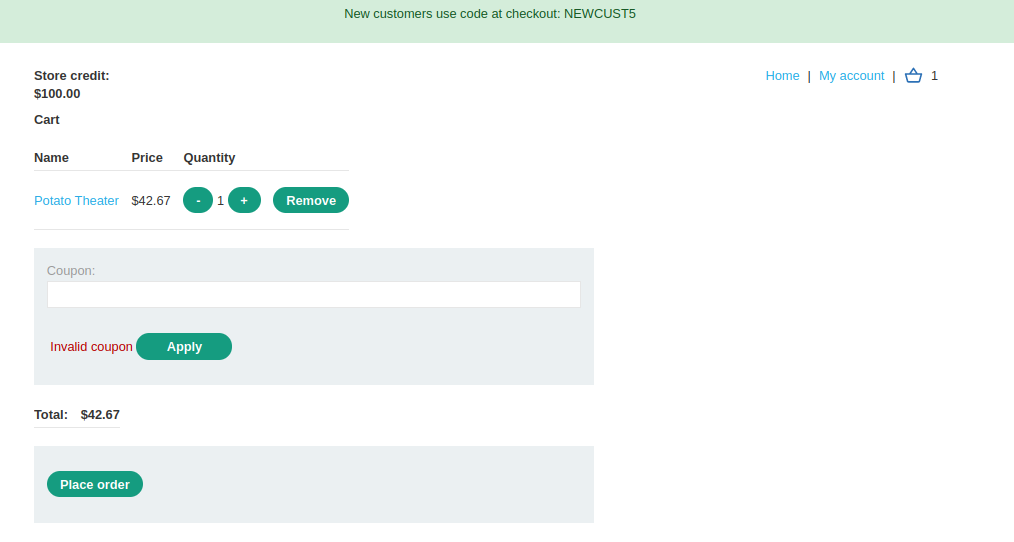
Task: Click the cart item count beside basket
Action: [934, 76]
